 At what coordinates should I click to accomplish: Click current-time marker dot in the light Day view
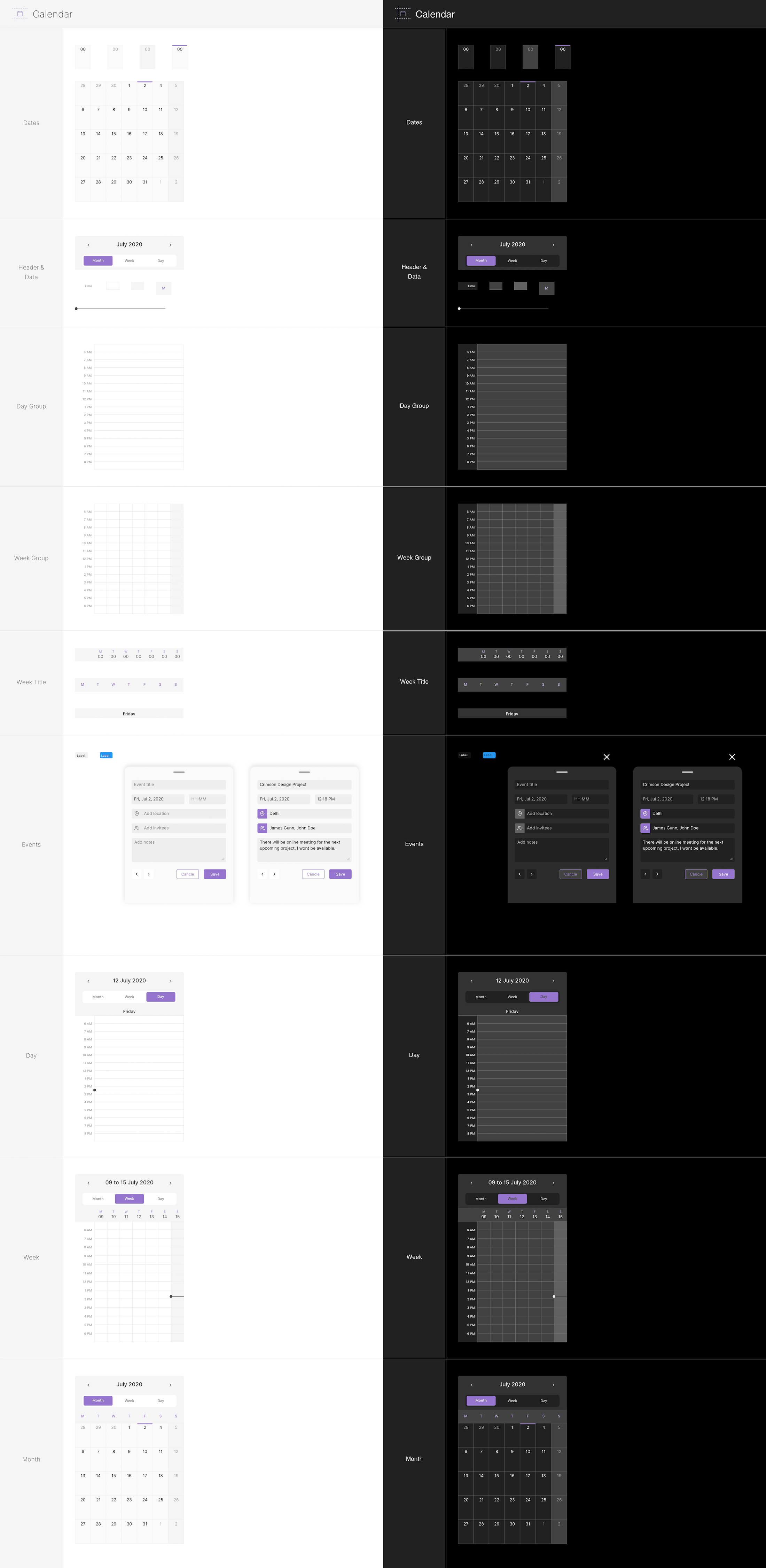click(x=94, y=1090)
